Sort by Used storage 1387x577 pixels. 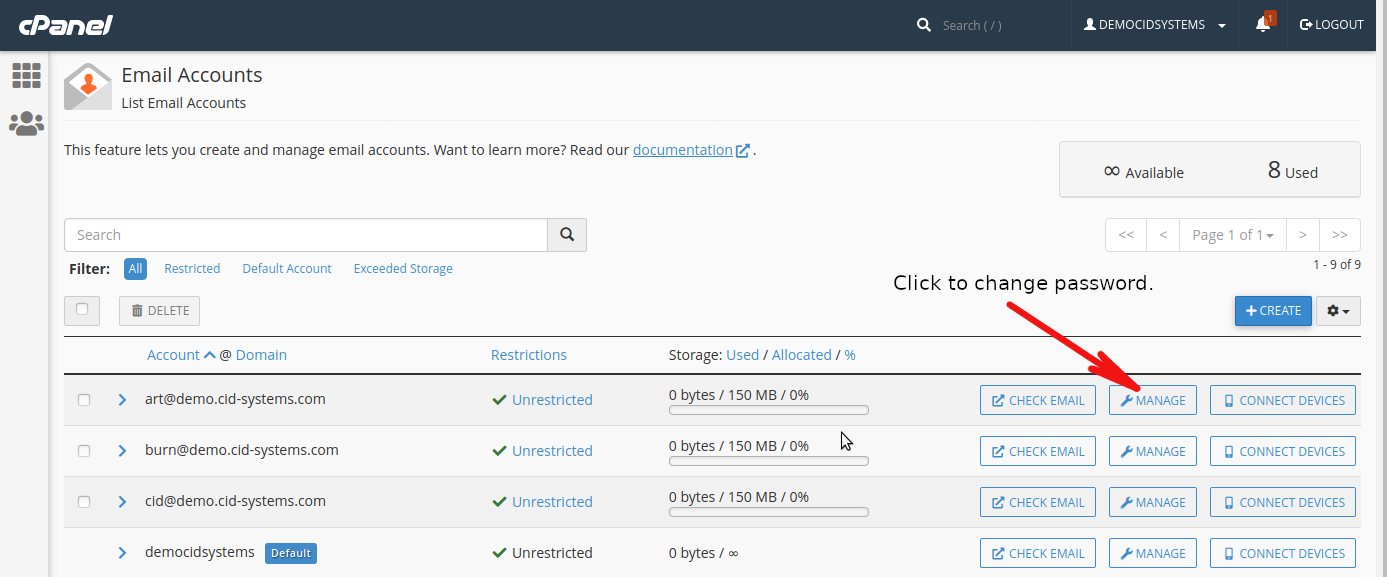pyautogui.click(x=743, y=355)
